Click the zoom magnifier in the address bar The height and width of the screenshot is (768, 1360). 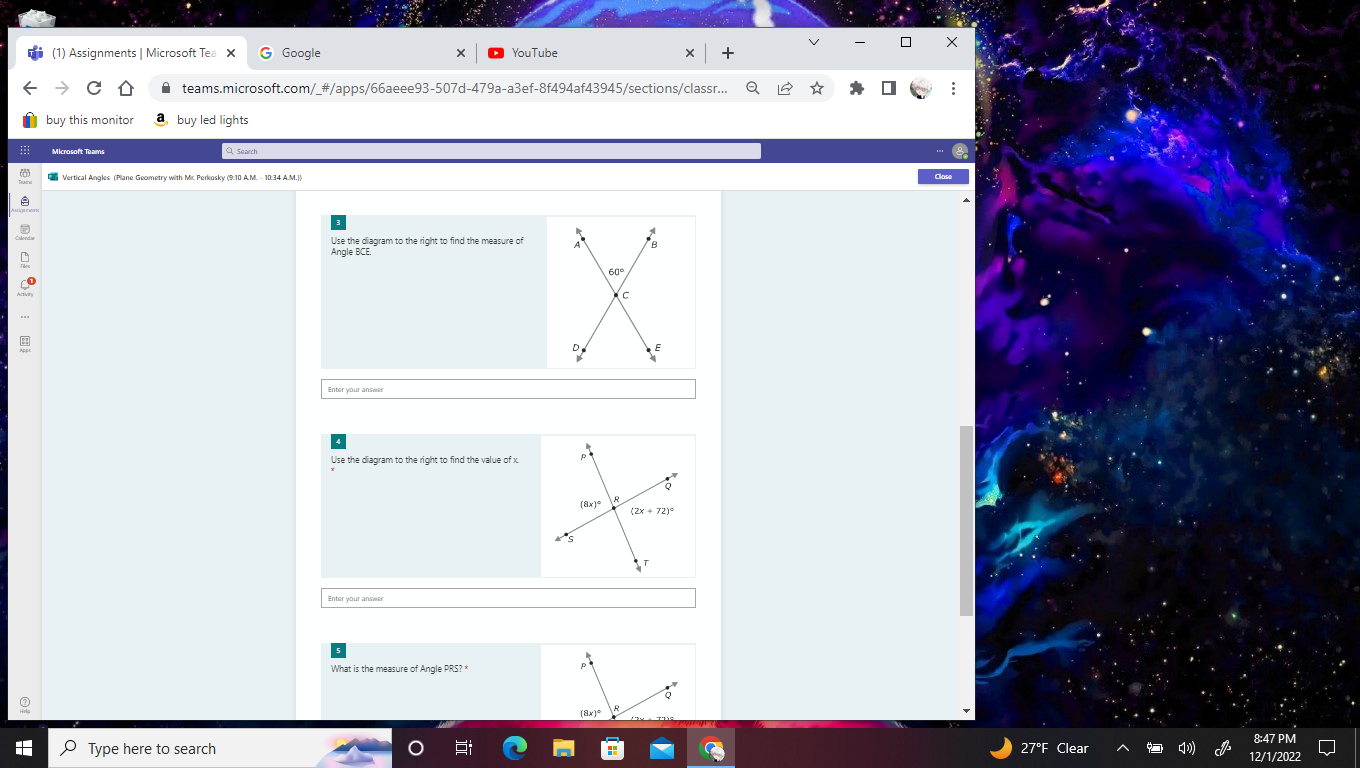[x=753, y=88]
